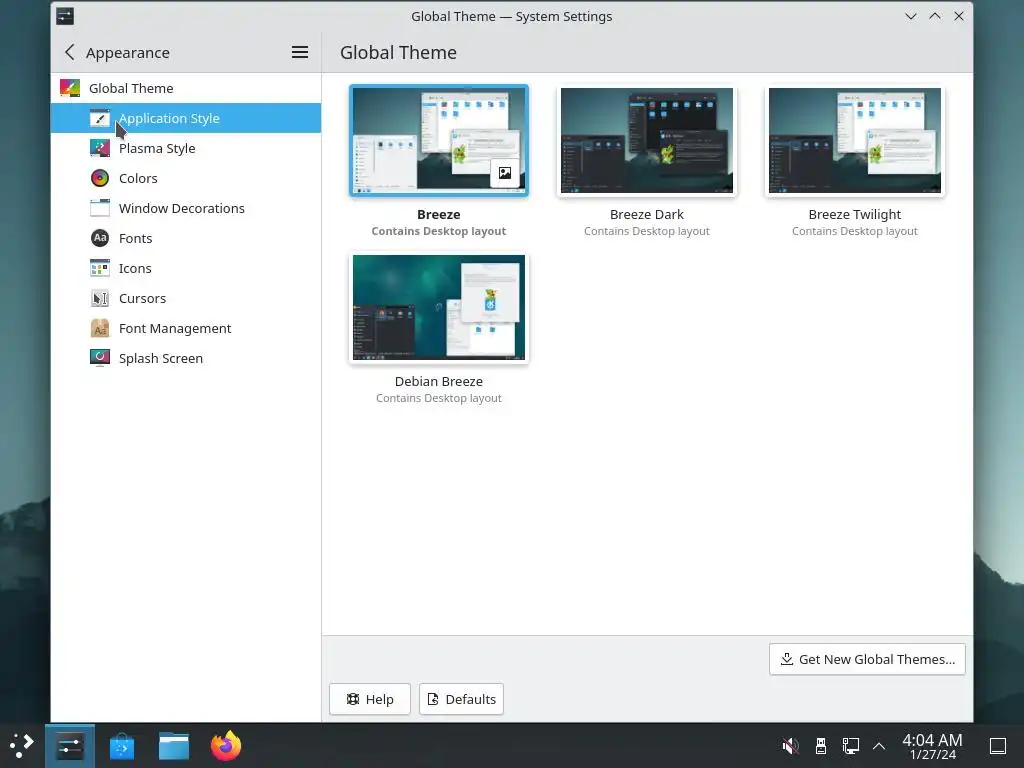Click the 'Cursors' sidebar label
The width and height of the screenshot is (1024, 768).
(142, 298)
